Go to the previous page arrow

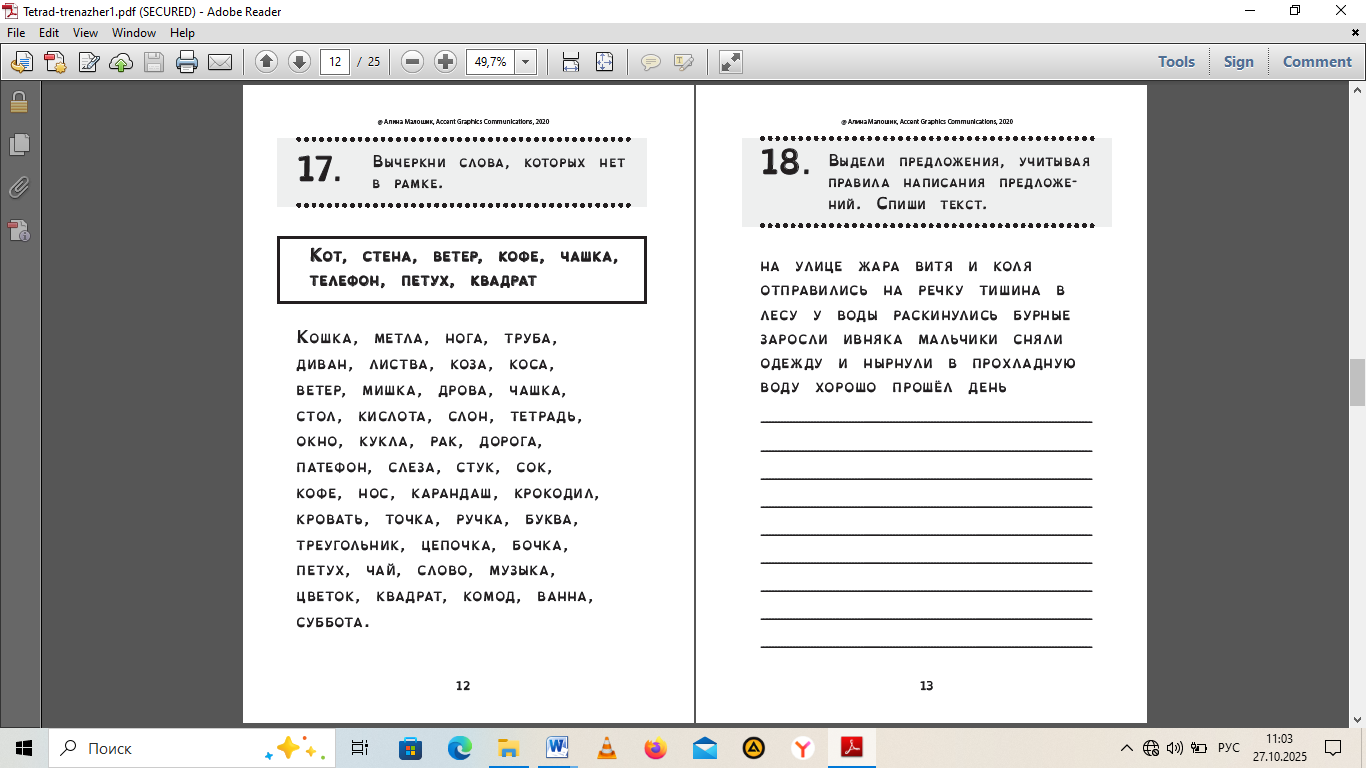266,62
